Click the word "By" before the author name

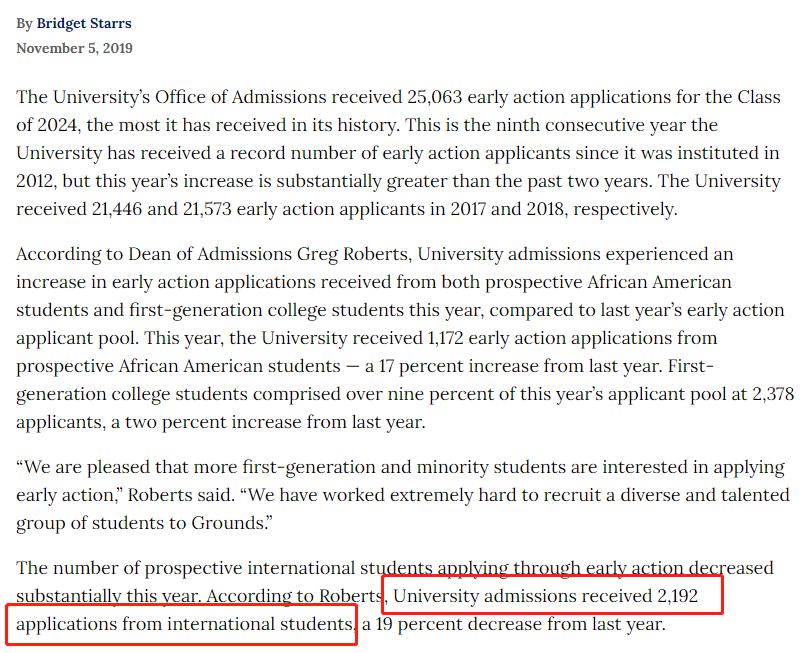(24, 24)
